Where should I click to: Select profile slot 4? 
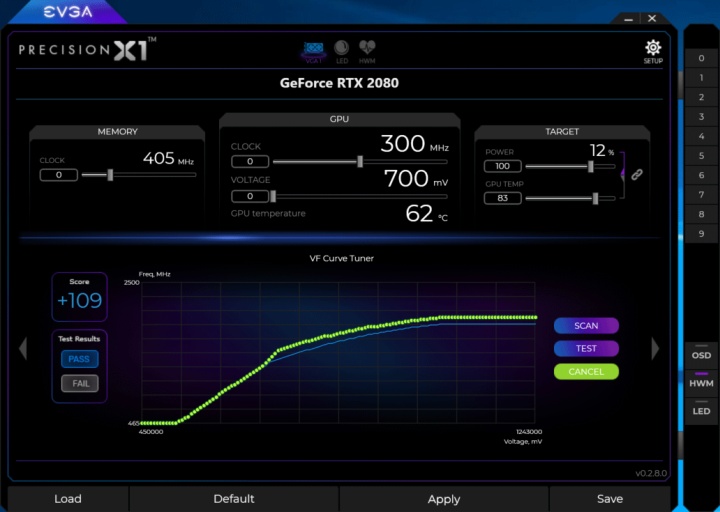[701, 136]
